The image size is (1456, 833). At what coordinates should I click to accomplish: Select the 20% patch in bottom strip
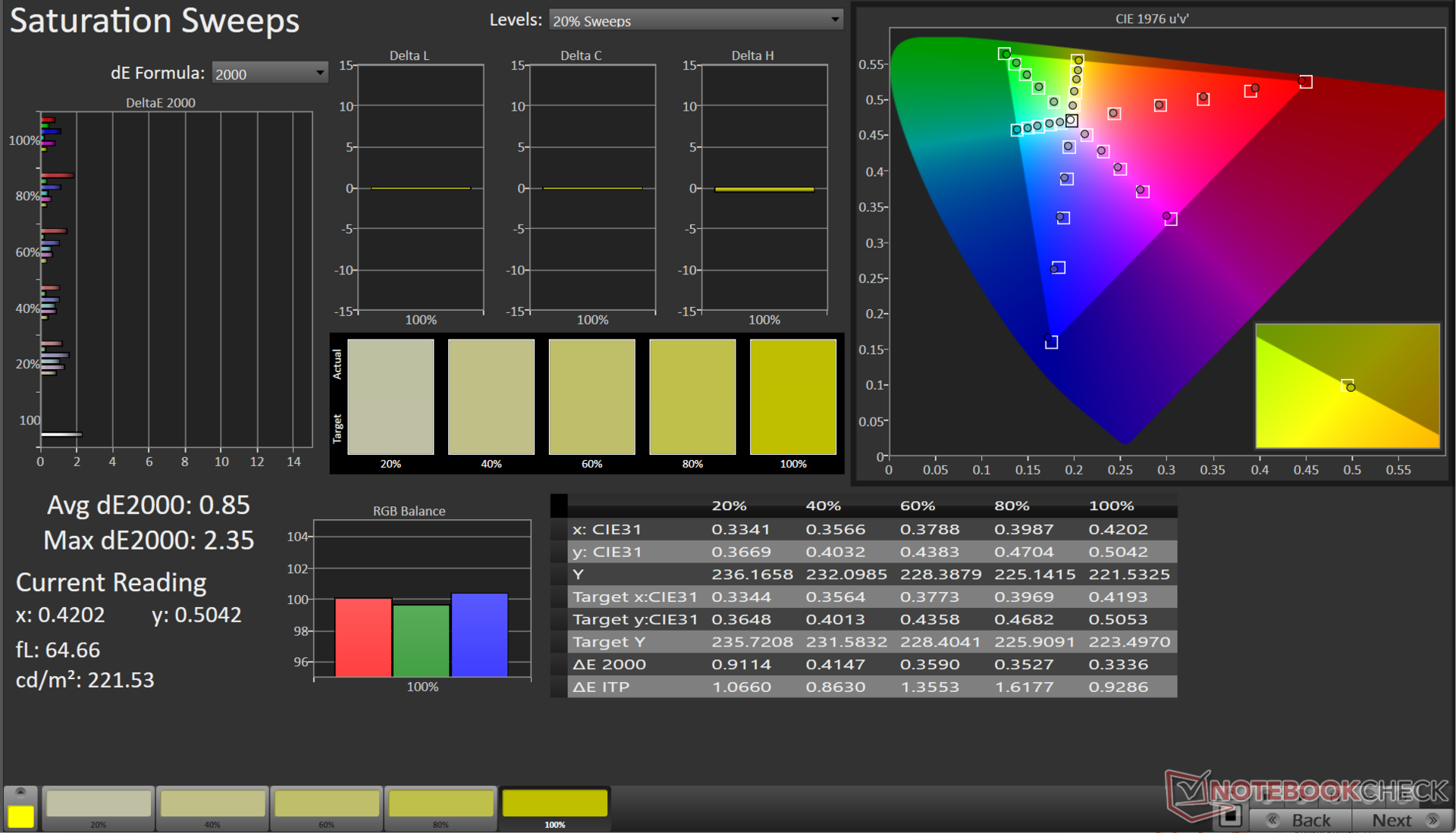coord(99,804)
